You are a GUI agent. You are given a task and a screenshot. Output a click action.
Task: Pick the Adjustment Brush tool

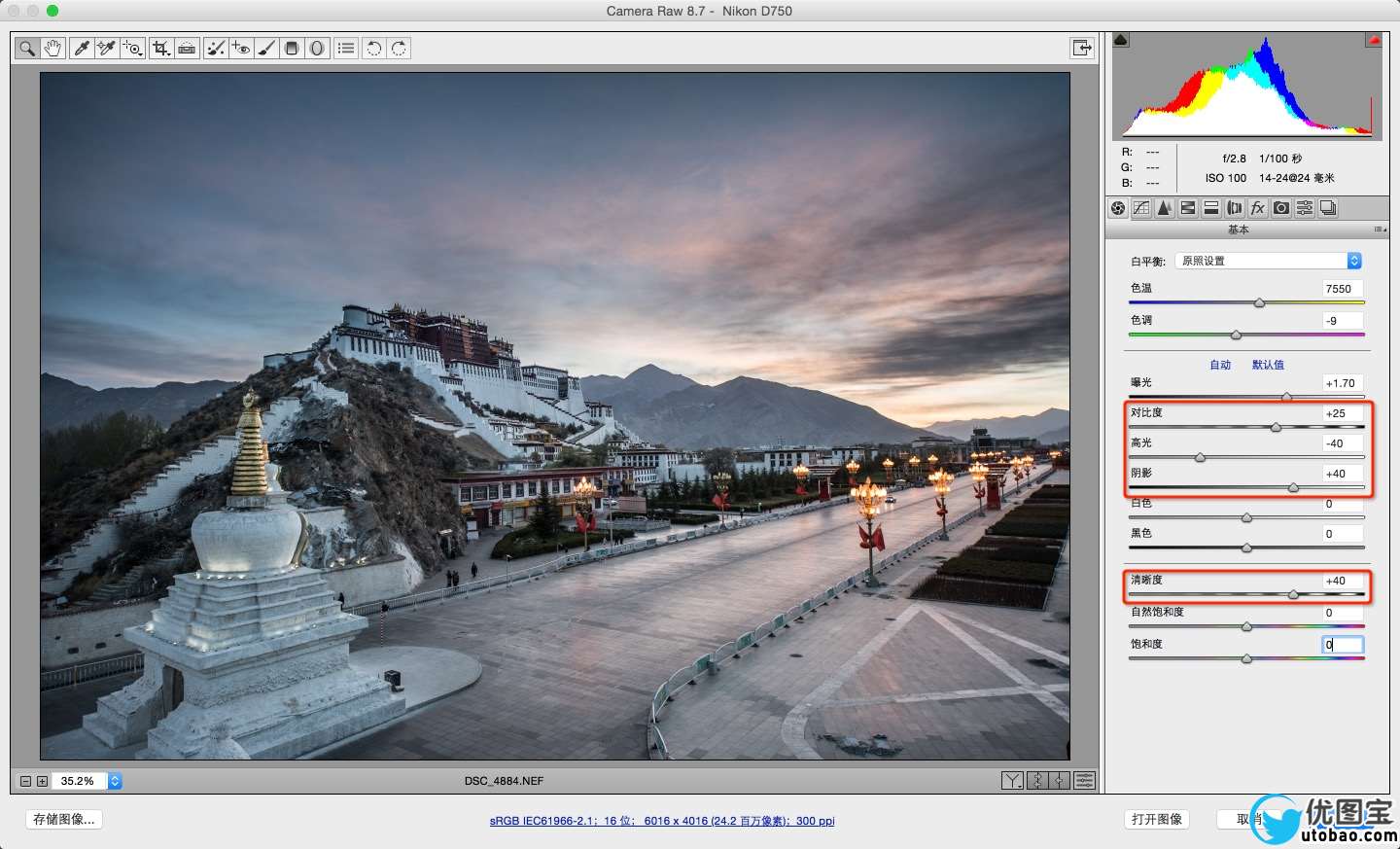point(266,48)
